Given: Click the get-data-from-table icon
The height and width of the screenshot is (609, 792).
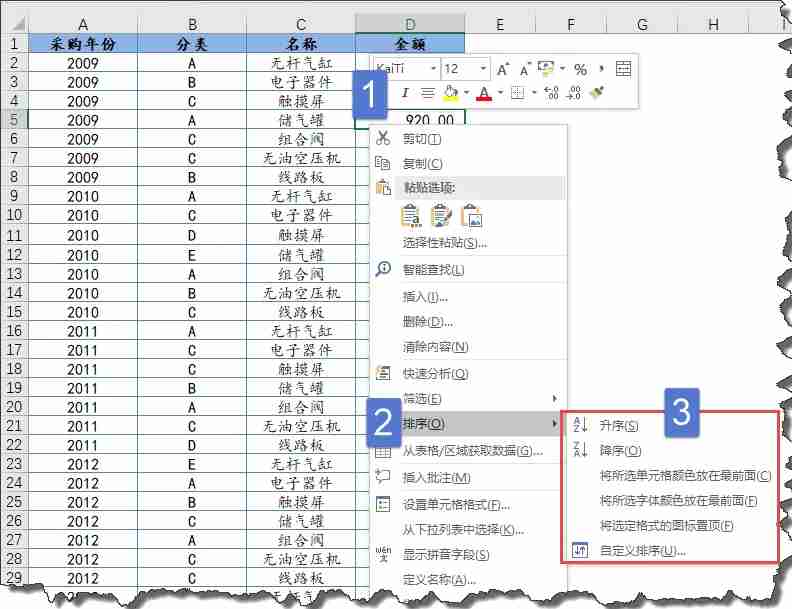Looking at the screenshot, I should pyautogui.click(x=383, y=451).
